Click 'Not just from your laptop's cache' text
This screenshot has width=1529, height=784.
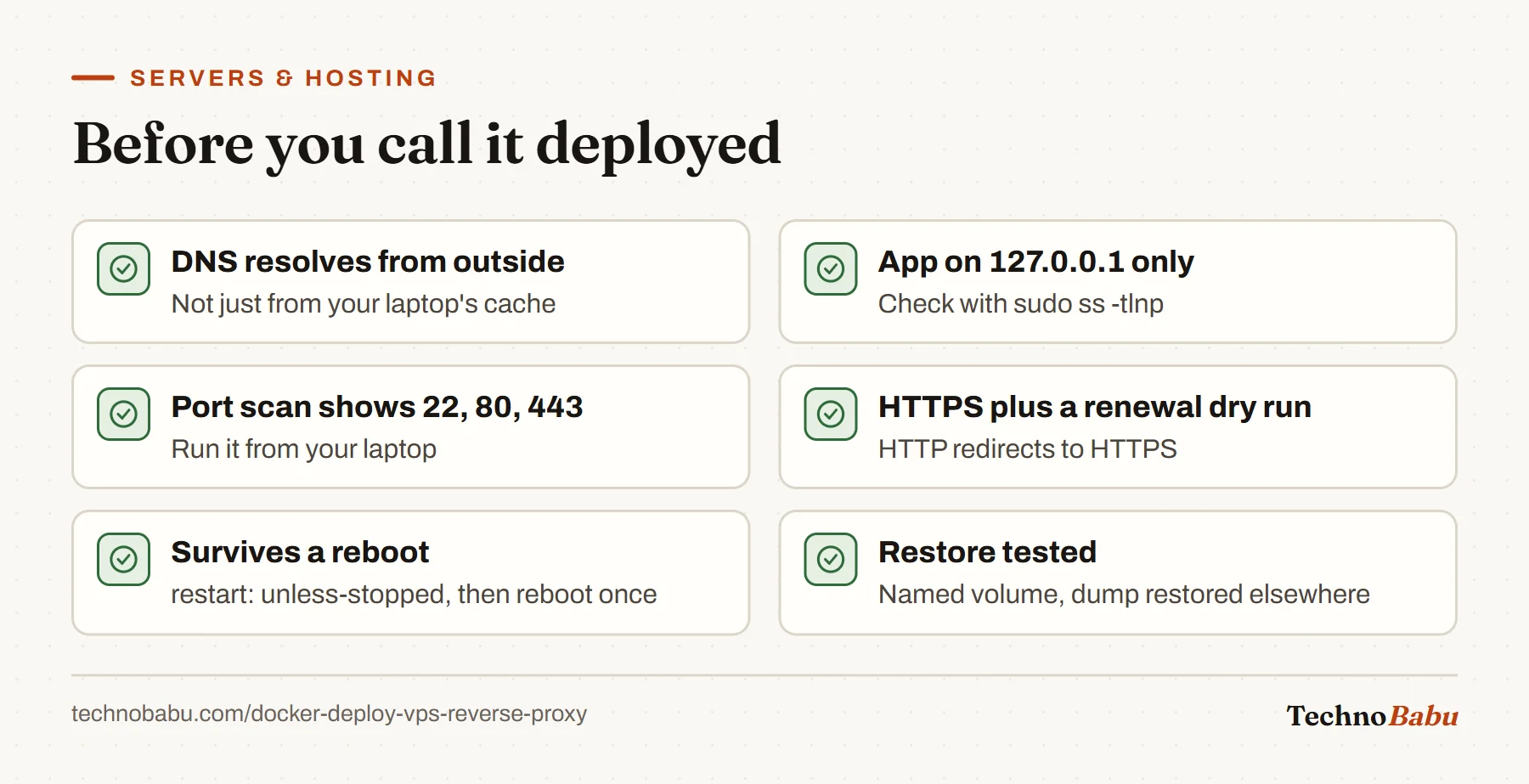click(x=364, y=304)
